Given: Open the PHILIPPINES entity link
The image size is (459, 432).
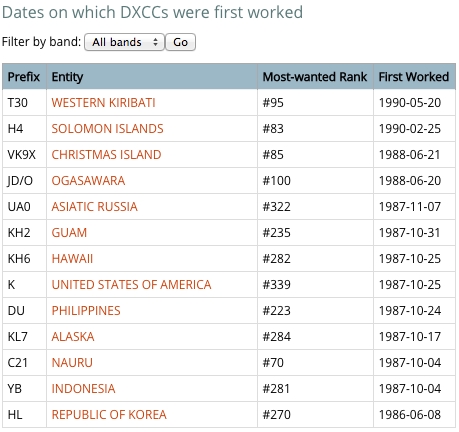Looking at the screenshot, I should pos(86,311).
